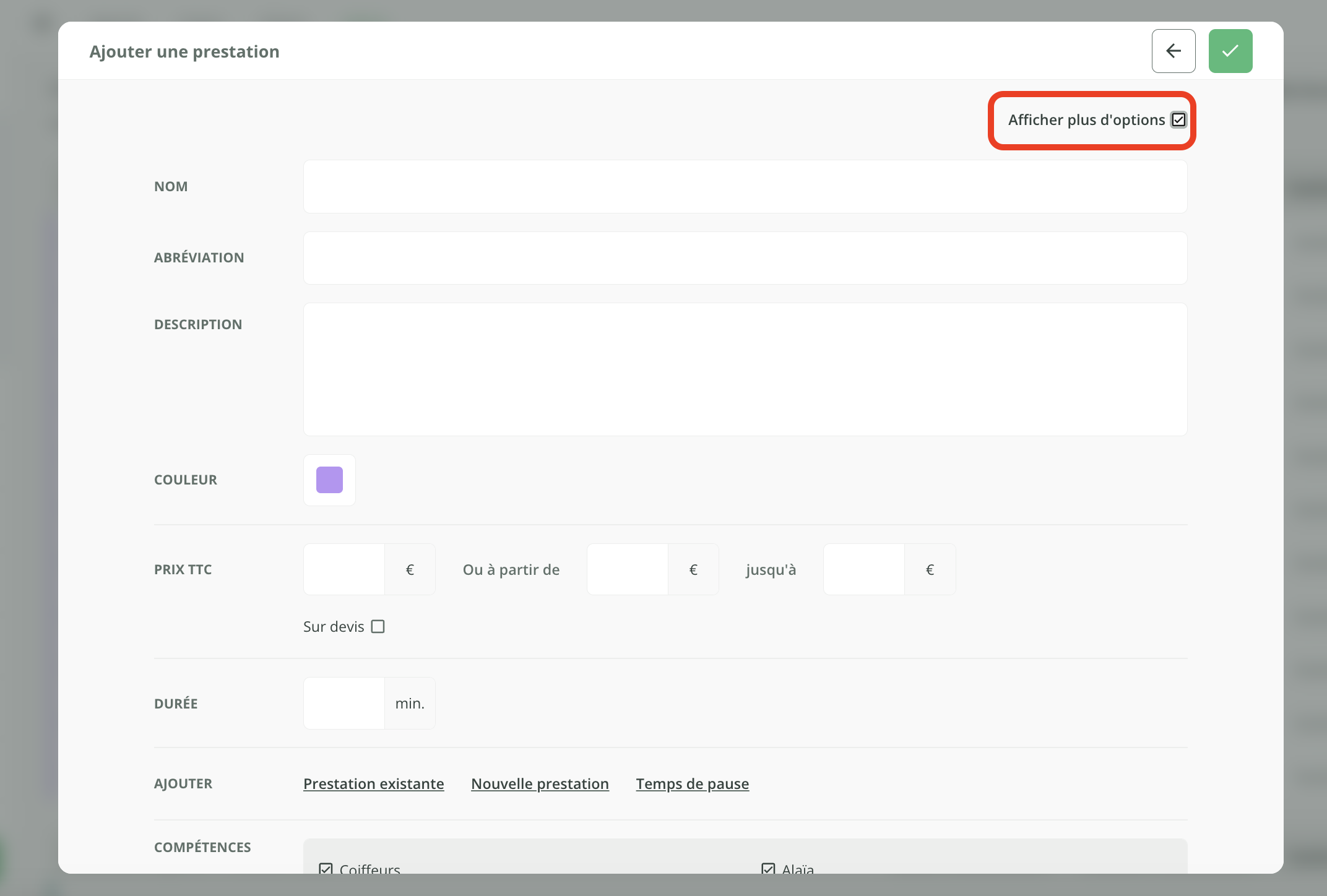This screenshot has width=1327, height=896.
Task: Focus the Abréviation input field
Action: pyautogui.click(x=745, y=258)
